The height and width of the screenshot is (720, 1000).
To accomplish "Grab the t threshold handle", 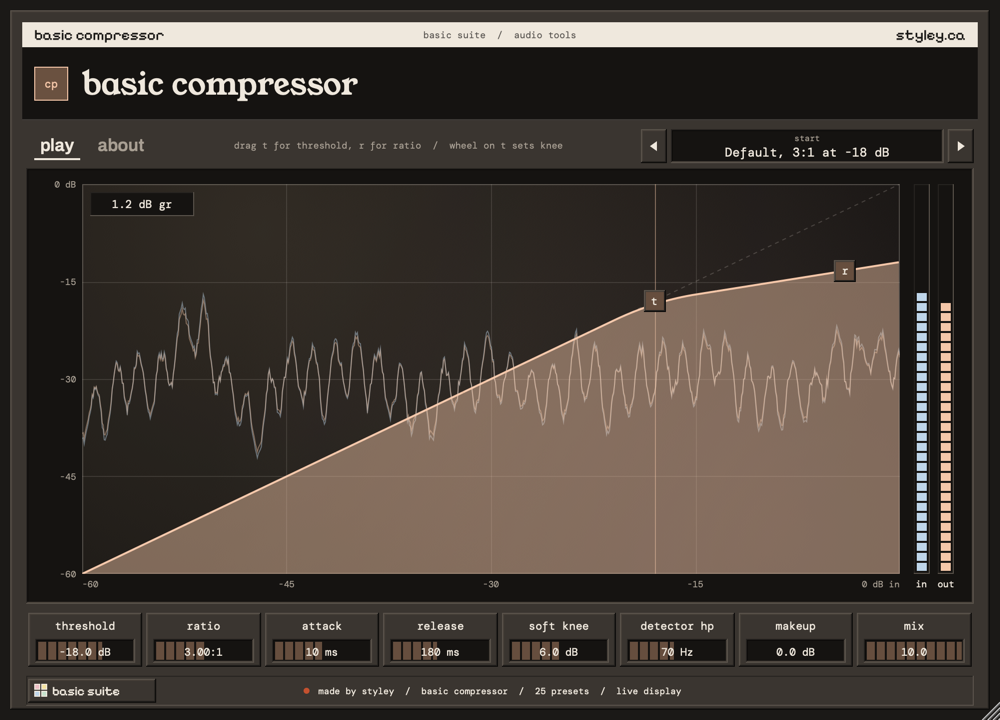I will tap(654, 302).
